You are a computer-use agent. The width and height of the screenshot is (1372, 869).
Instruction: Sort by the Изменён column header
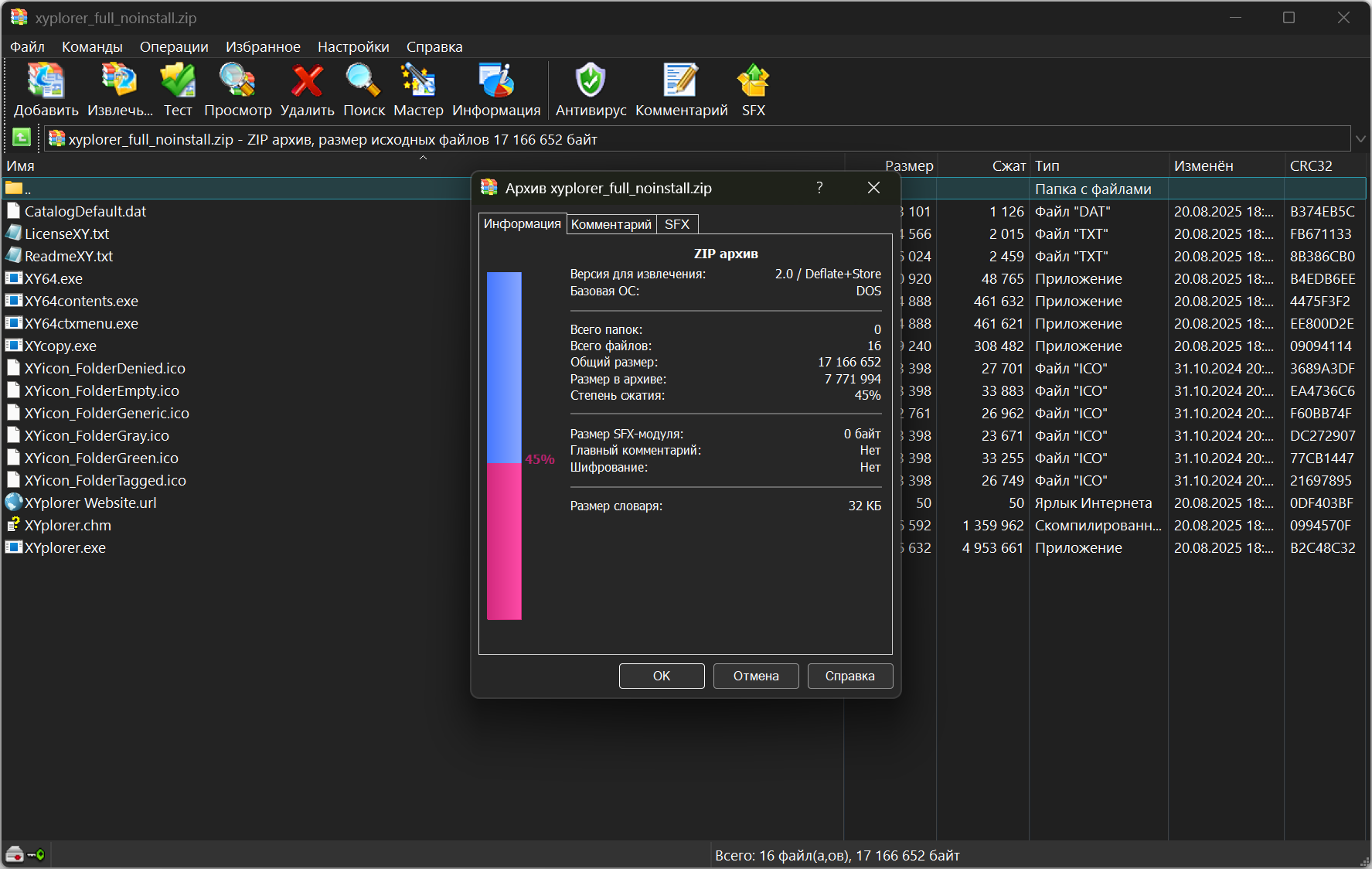point(1226,165)
